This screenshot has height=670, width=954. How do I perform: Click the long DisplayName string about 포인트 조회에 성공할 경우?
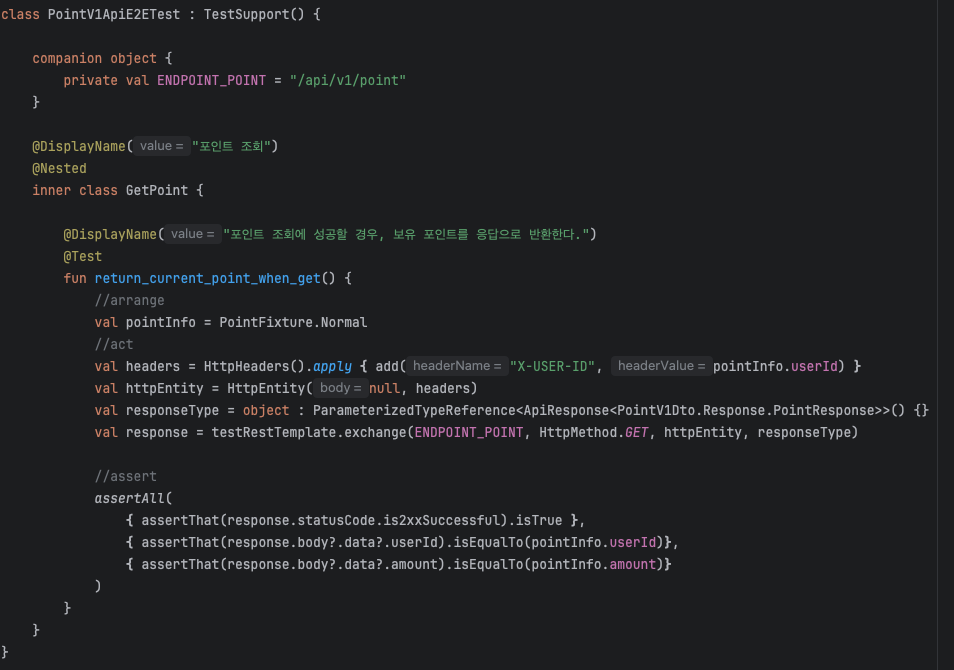pos(406,234)
